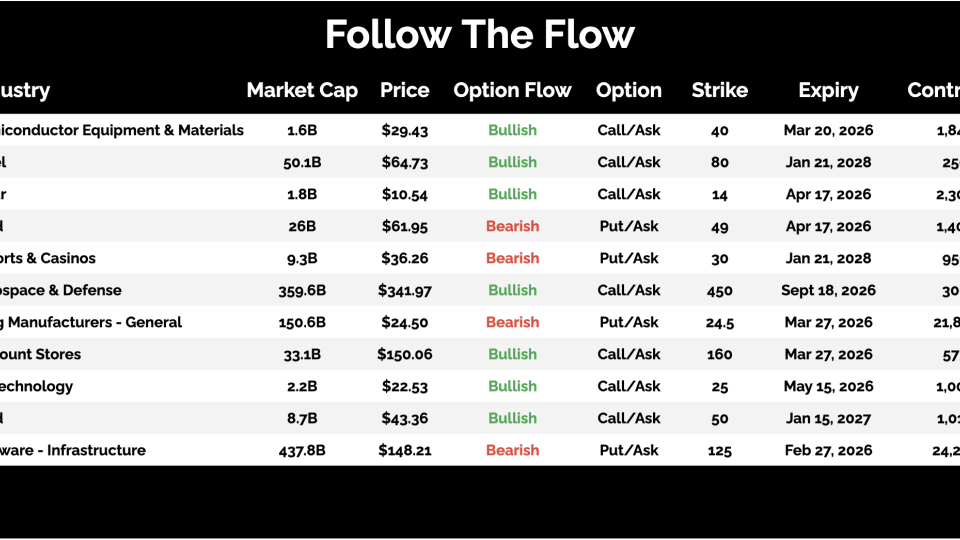Select the $341.97 price cell
This screenshot has width=960, height=540.
point(405,290)
